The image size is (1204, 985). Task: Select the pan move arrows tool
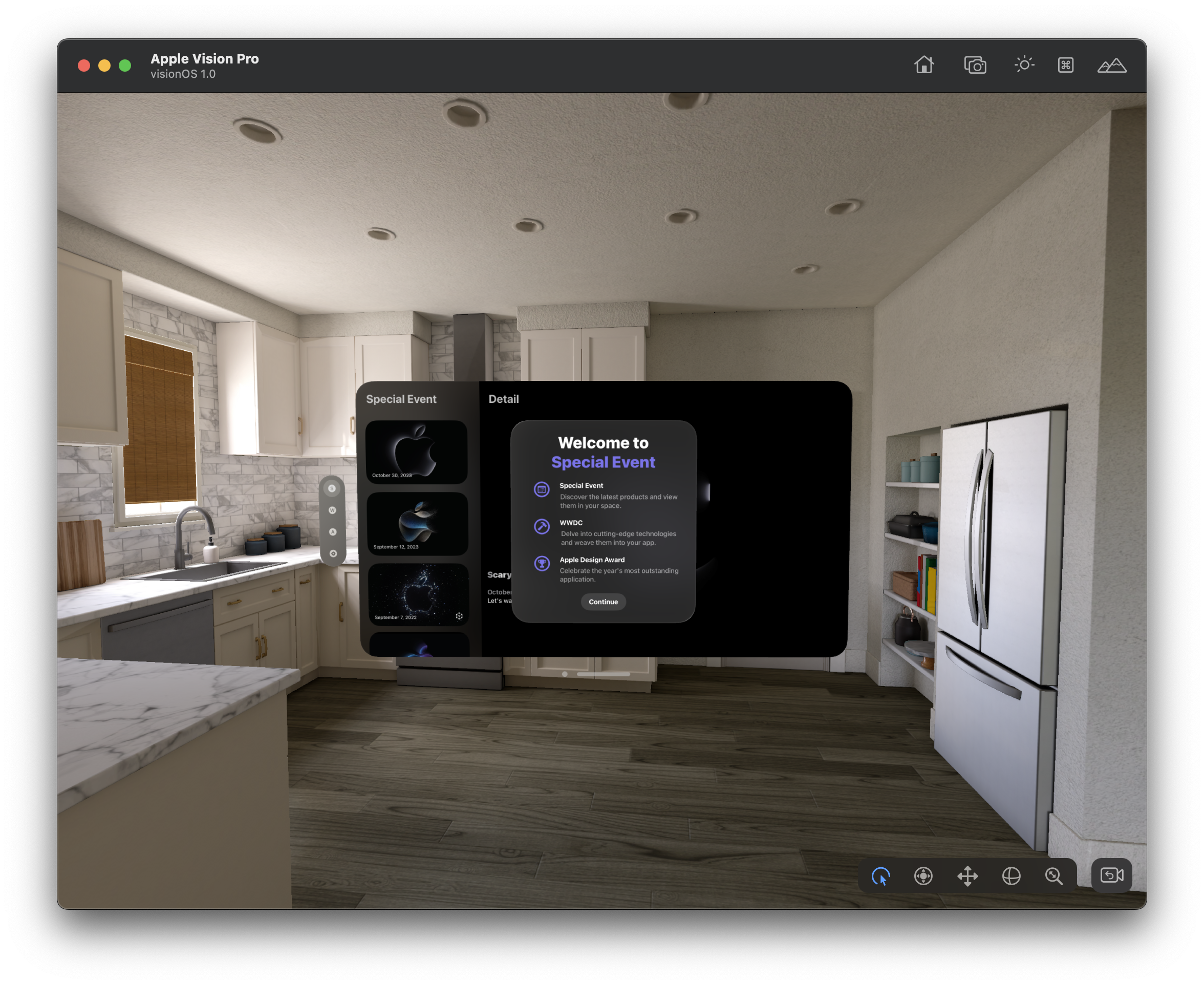[x=967, y=876]
